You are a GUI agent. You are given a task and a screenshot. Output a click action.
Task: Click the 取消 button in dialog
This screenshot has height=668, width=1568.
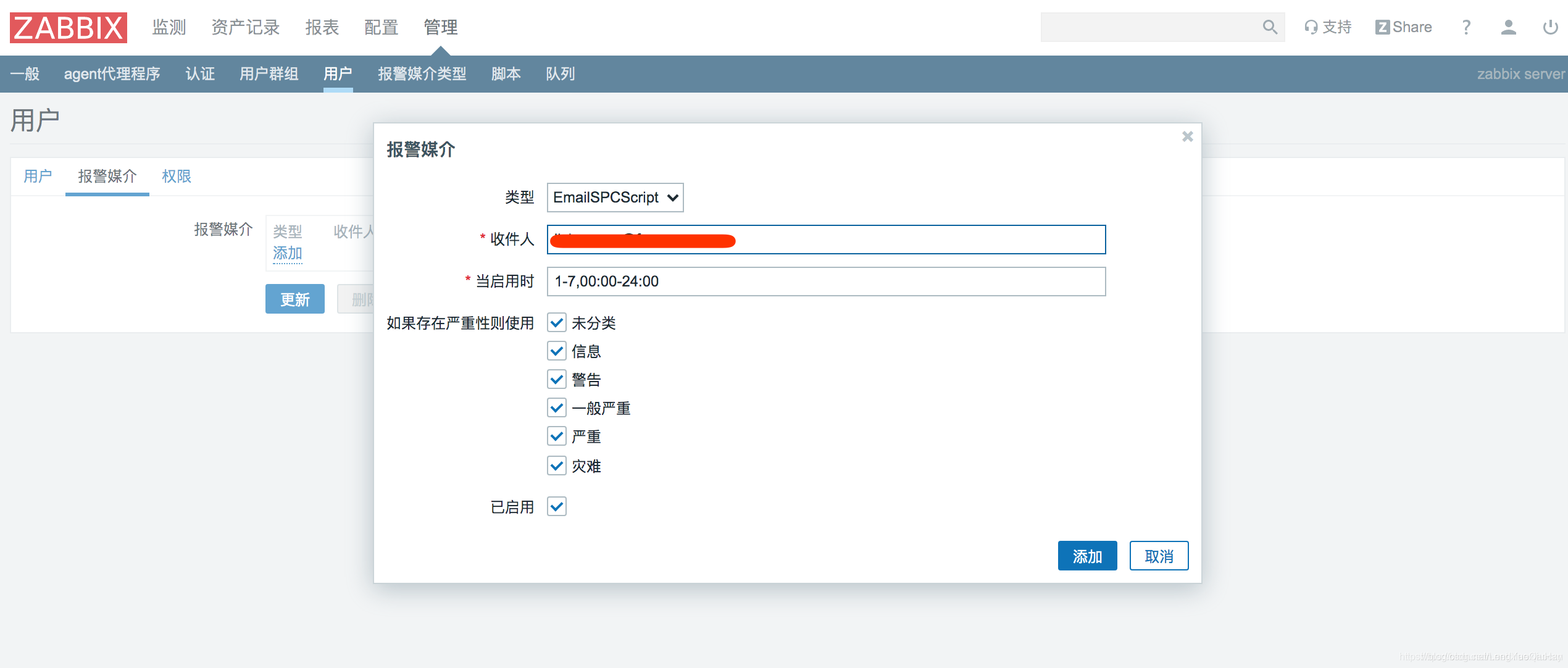[1159, 556]
